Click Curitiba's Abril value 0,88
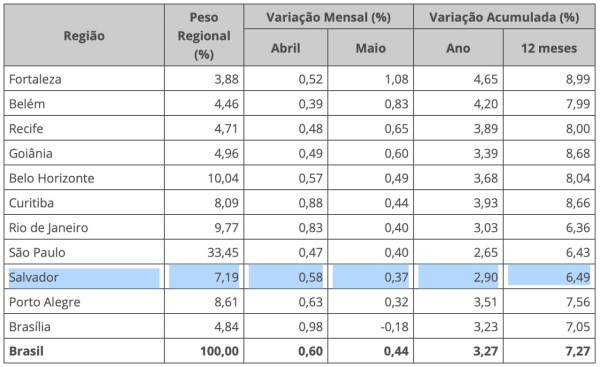The image size is (600, 367). [311, 203]
